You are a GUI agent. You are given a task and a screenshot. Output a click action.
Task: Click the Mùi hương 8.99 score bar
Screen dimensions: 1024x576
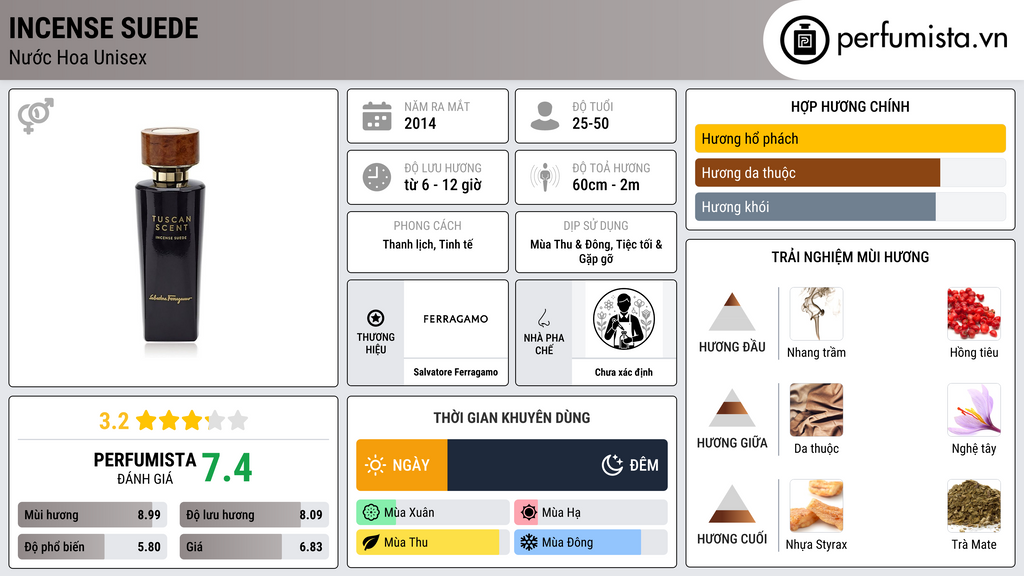click(92, 515)
